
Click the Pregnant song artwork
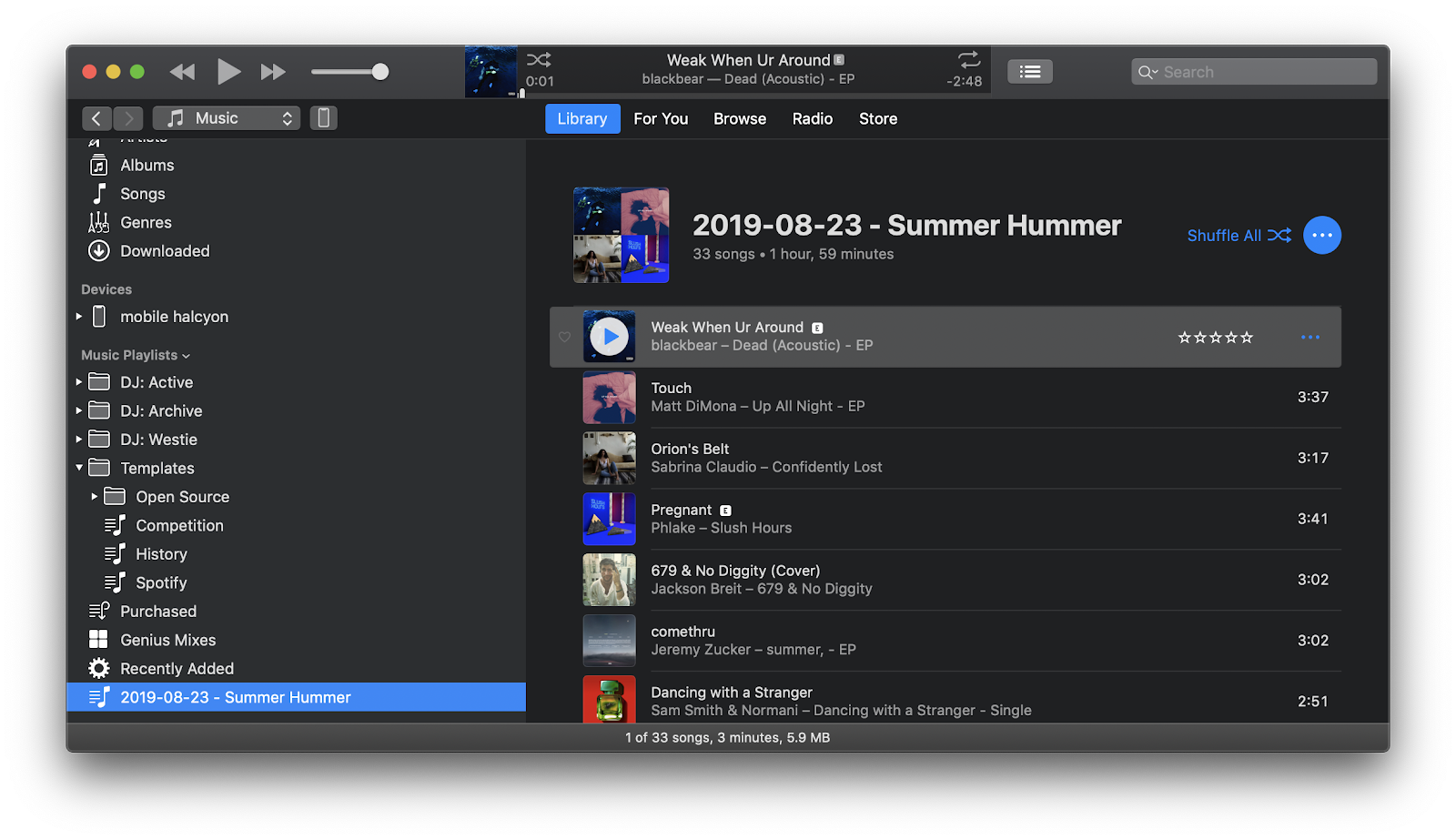pyautogui.click(x=610, y=520)
